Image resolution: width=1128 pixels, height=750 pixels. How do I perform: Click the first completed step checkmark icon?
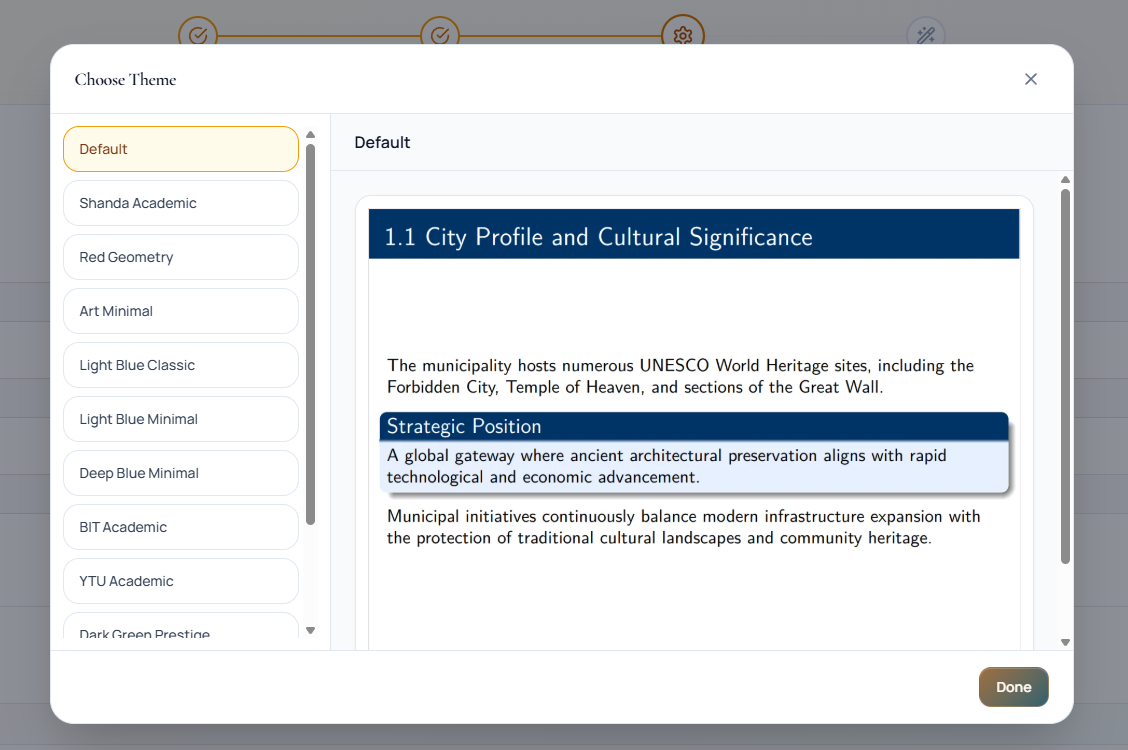pos(198,35)
